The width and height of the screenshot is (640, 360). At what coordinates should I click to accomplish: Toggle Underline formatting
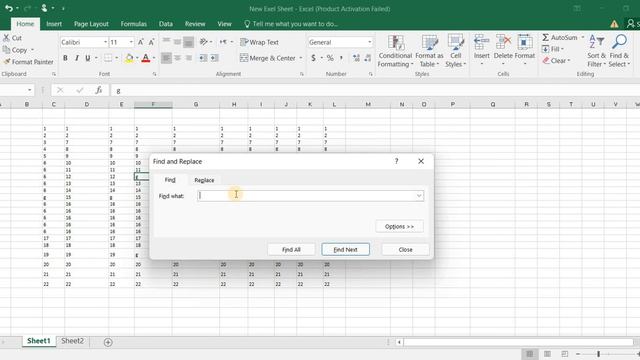coord(87,58)
